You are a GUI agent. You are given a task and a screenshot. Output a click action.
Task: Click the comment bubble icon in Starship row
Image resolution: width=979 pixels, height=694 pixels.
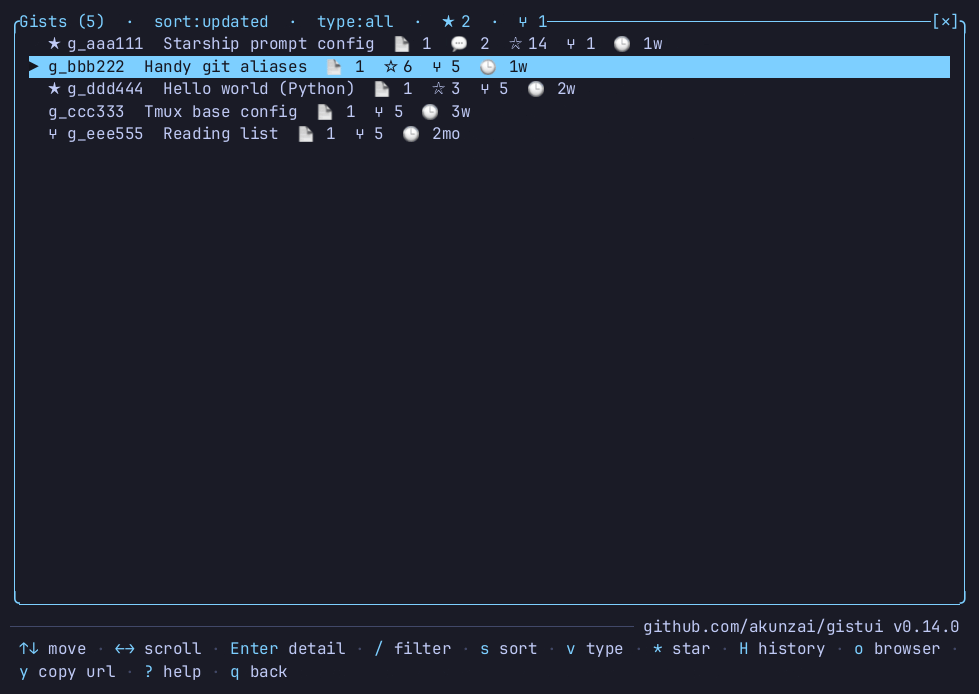(459, 44)
